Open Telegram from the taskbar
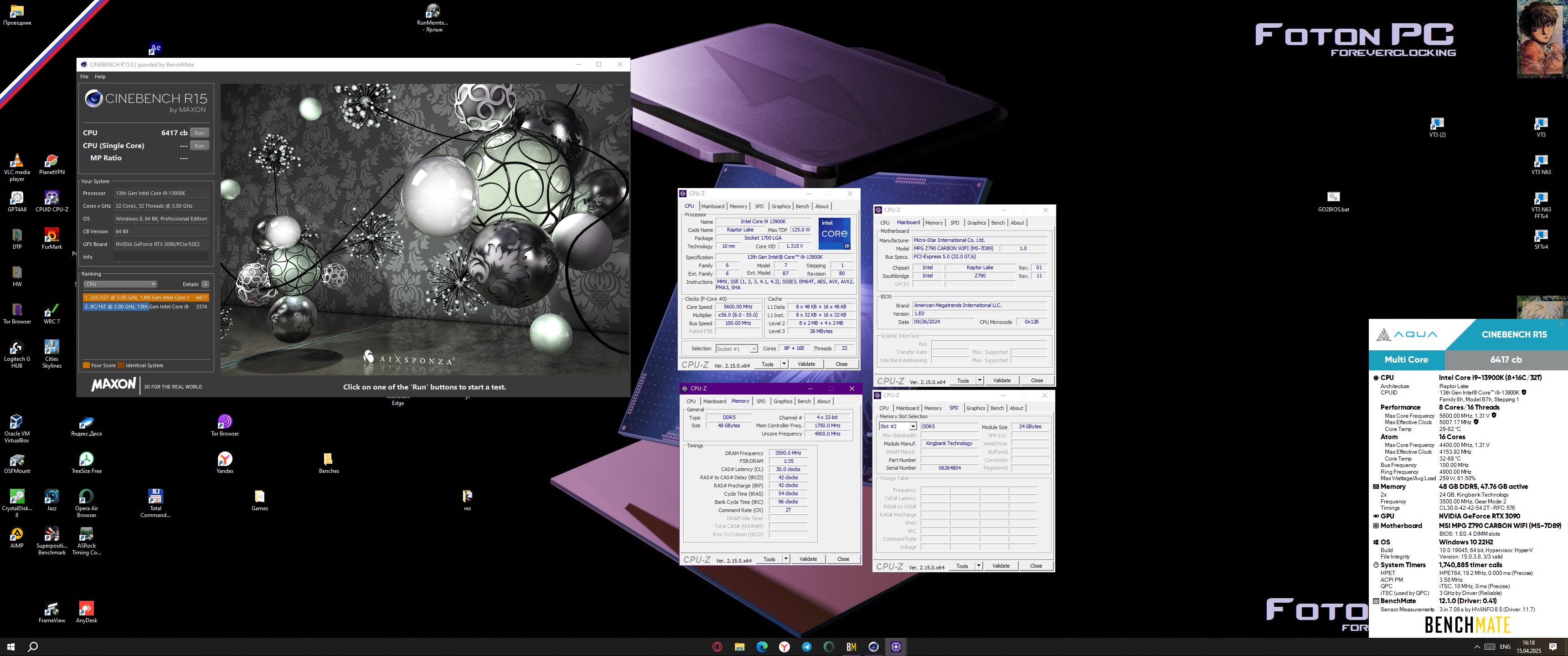Viewport: 1568px width, 656px height. (x=806, y=647)
